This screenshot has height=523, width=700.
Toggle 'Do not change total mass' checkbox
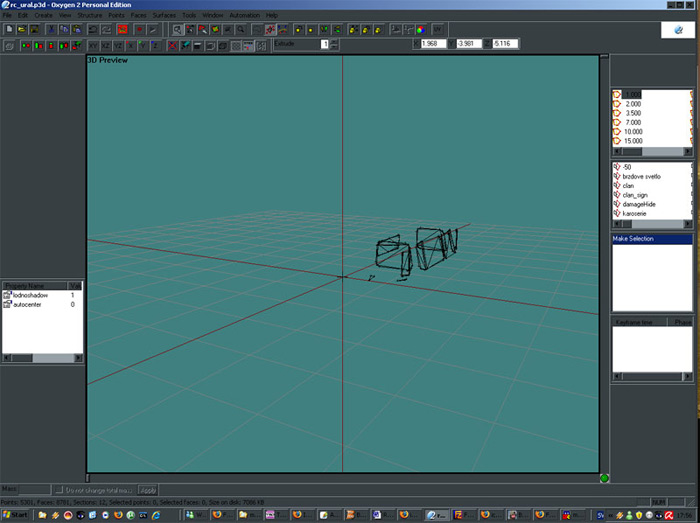[x=58, y=490]
